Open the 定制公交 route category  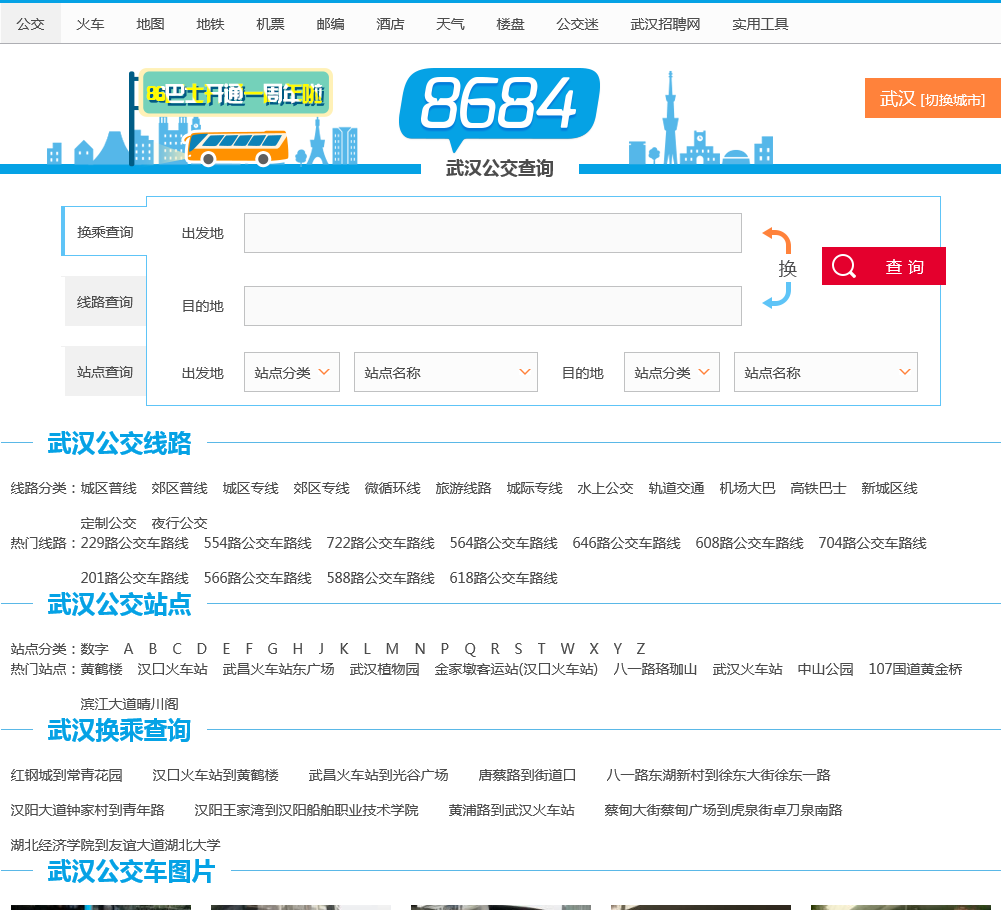tap(109, 524)
